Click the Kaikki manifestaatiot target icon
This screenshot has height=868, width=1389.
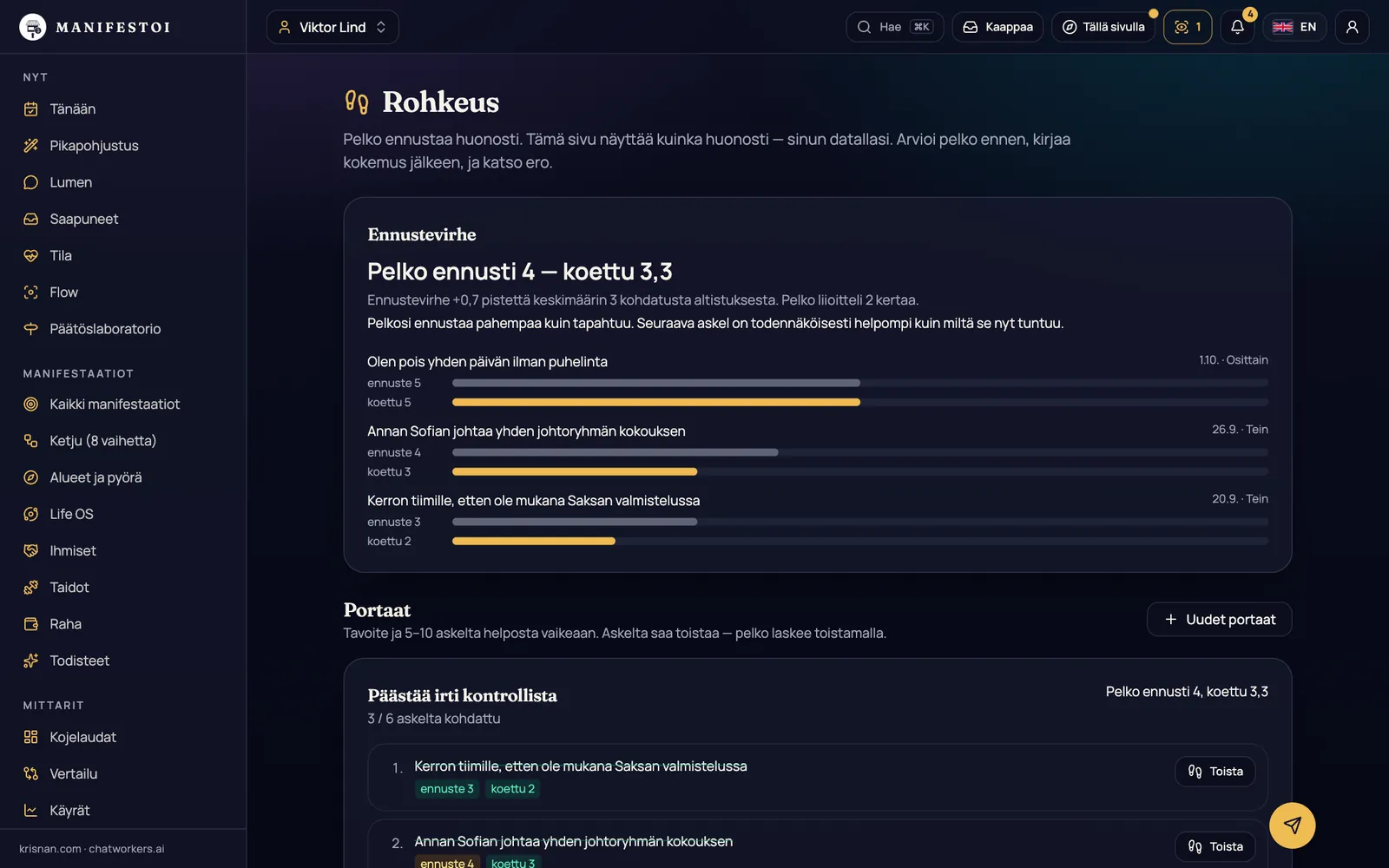pos(31,404)
